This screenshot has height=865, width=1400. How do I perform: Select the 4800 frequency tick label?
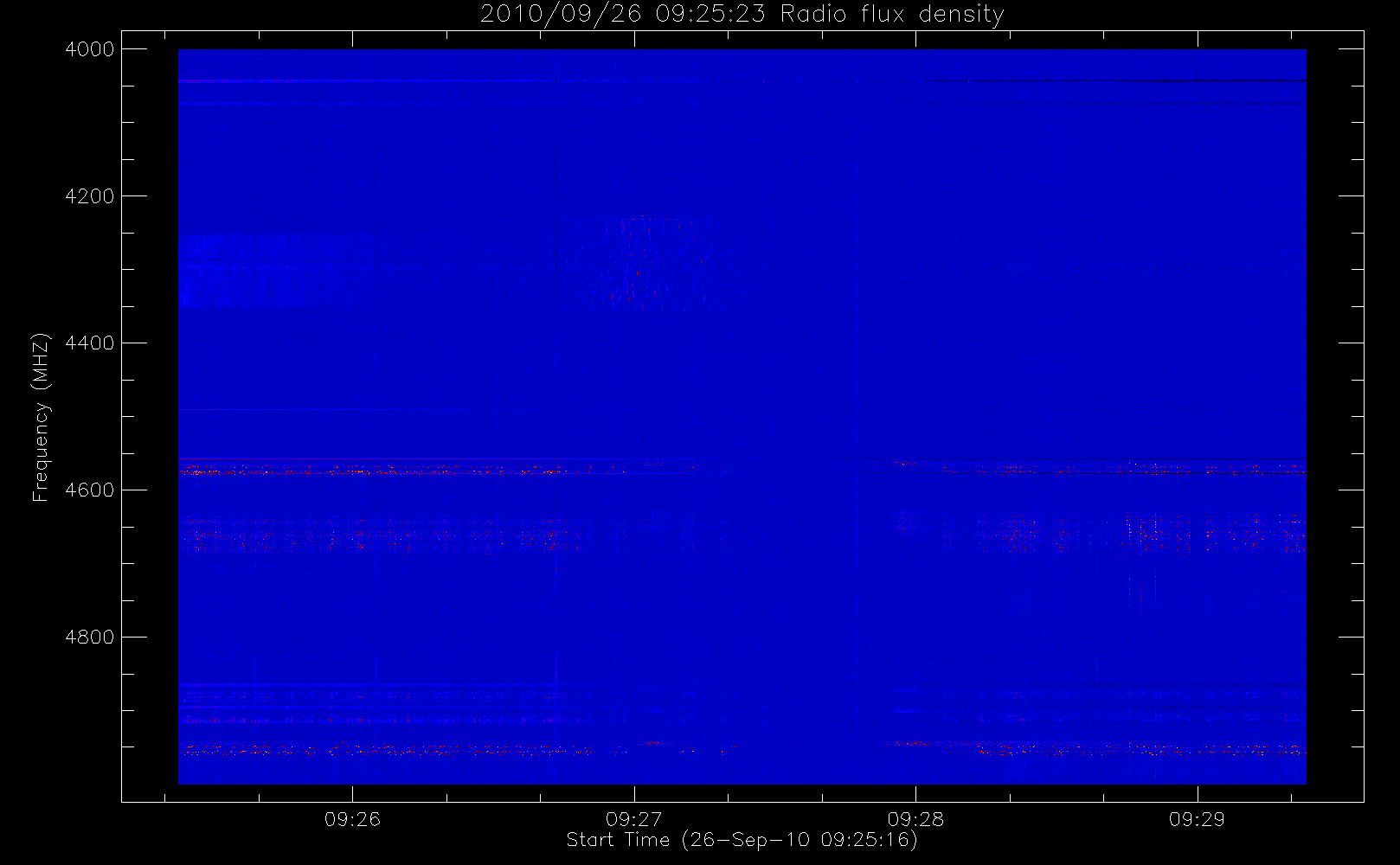(x=90, y=638)
